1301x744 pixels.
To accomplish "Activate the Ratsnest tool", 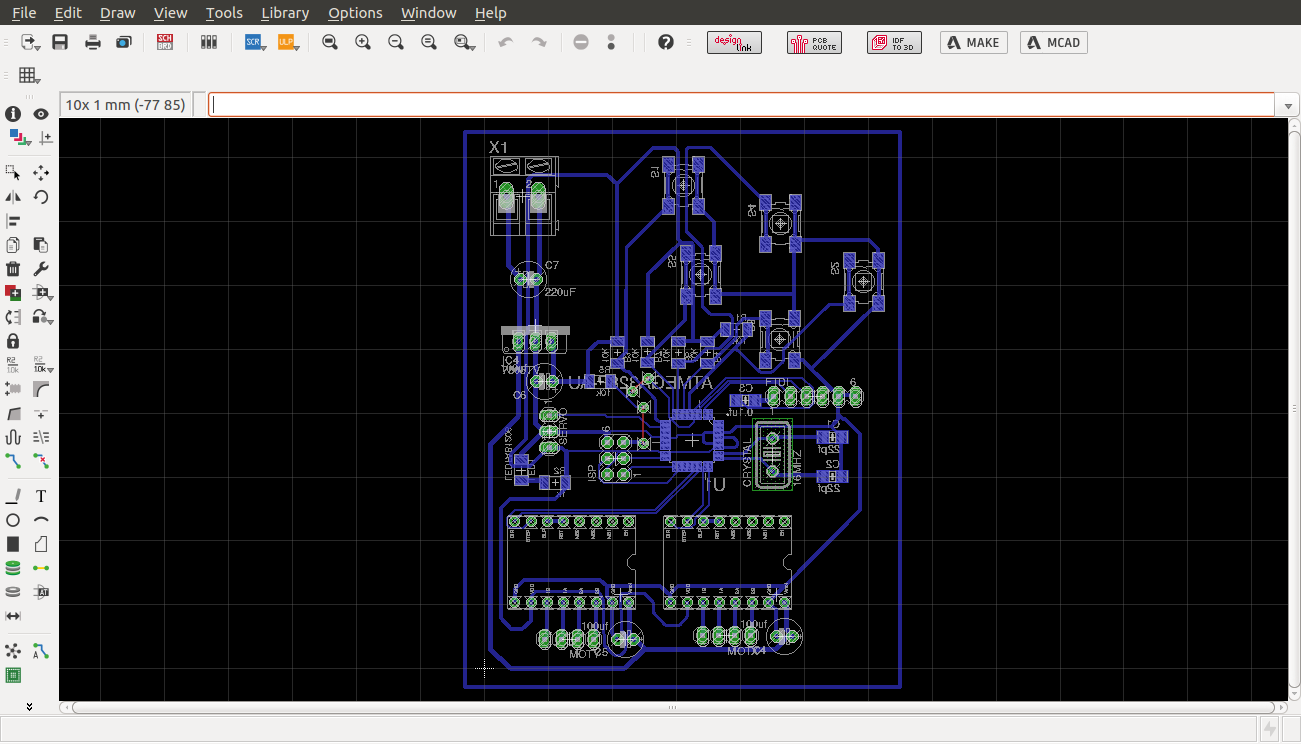I will coord(13,651).
